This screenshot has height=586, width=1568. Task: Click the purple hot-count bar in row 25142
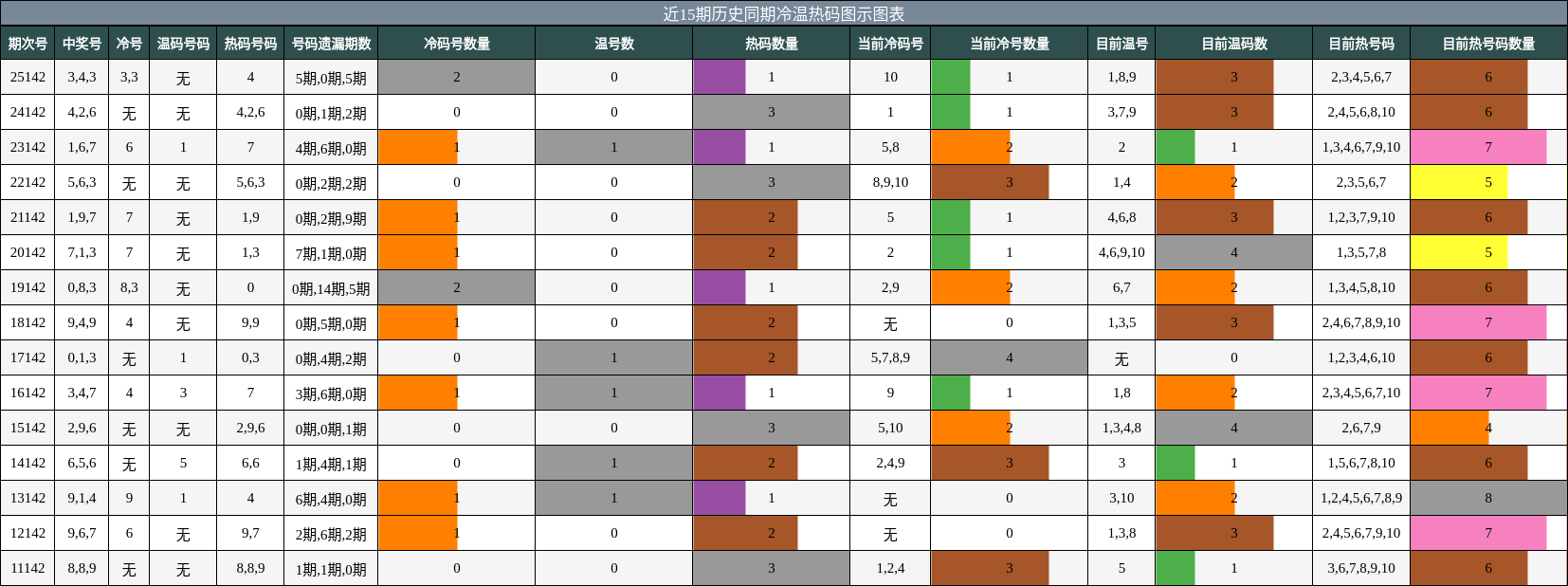(720, 77)
